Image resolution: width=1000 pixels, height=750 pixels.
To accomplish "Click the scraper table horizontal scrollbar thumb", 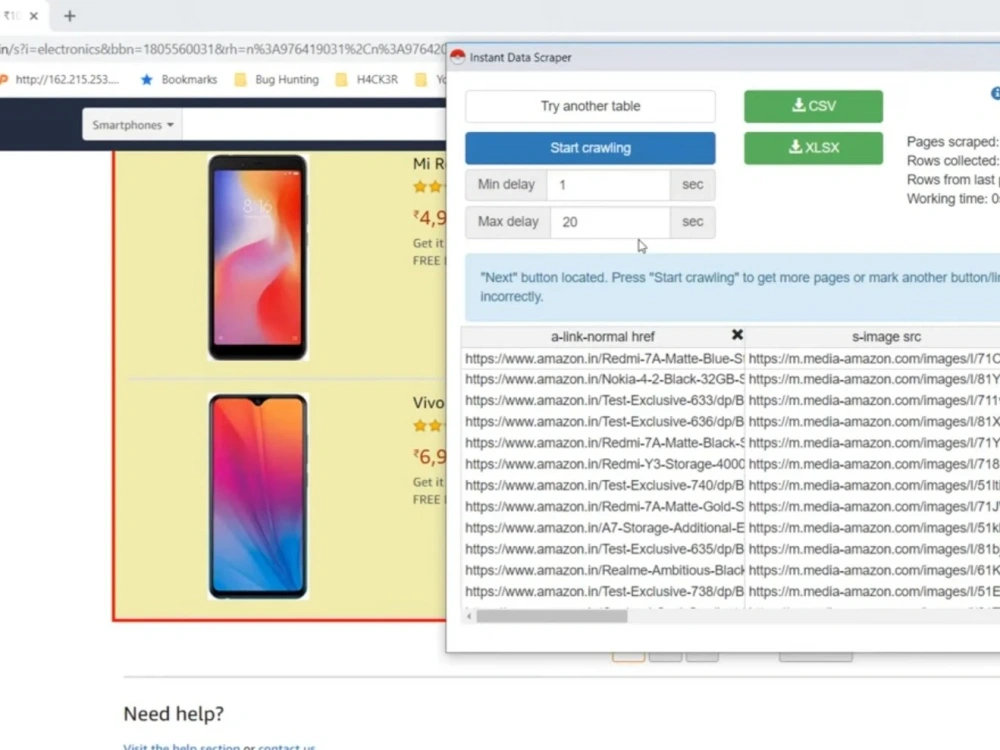I will tap(552, 617).
